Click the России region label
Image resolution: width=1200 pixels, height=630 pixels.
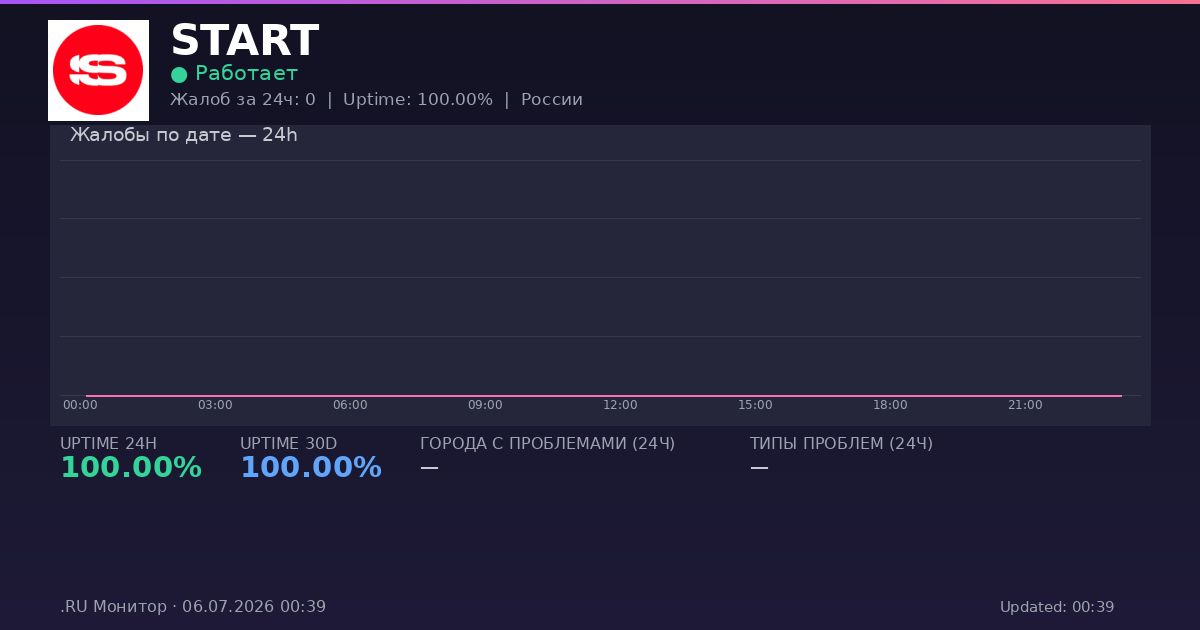point(552,100)
